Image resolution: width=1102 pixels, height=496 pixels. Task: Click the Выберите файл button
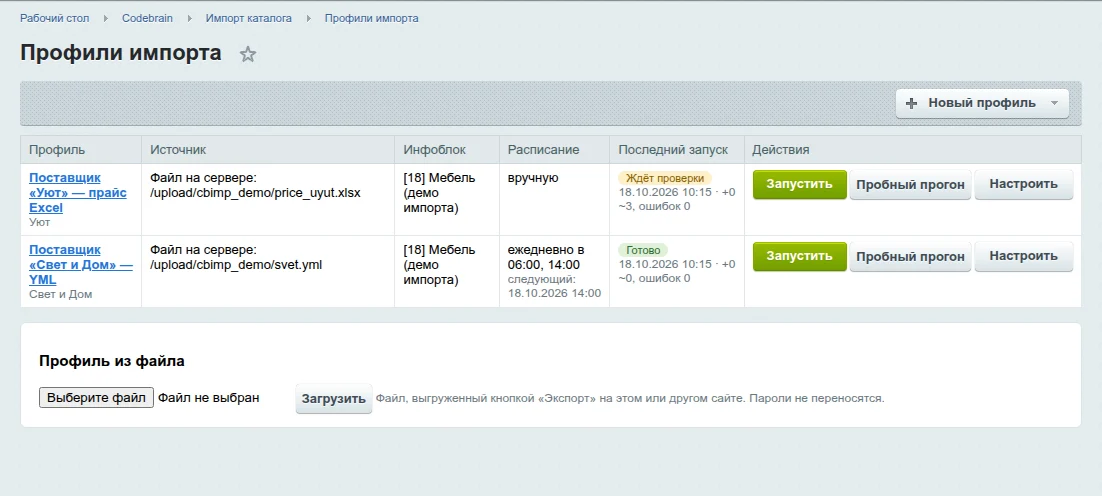tap(96, 398)
